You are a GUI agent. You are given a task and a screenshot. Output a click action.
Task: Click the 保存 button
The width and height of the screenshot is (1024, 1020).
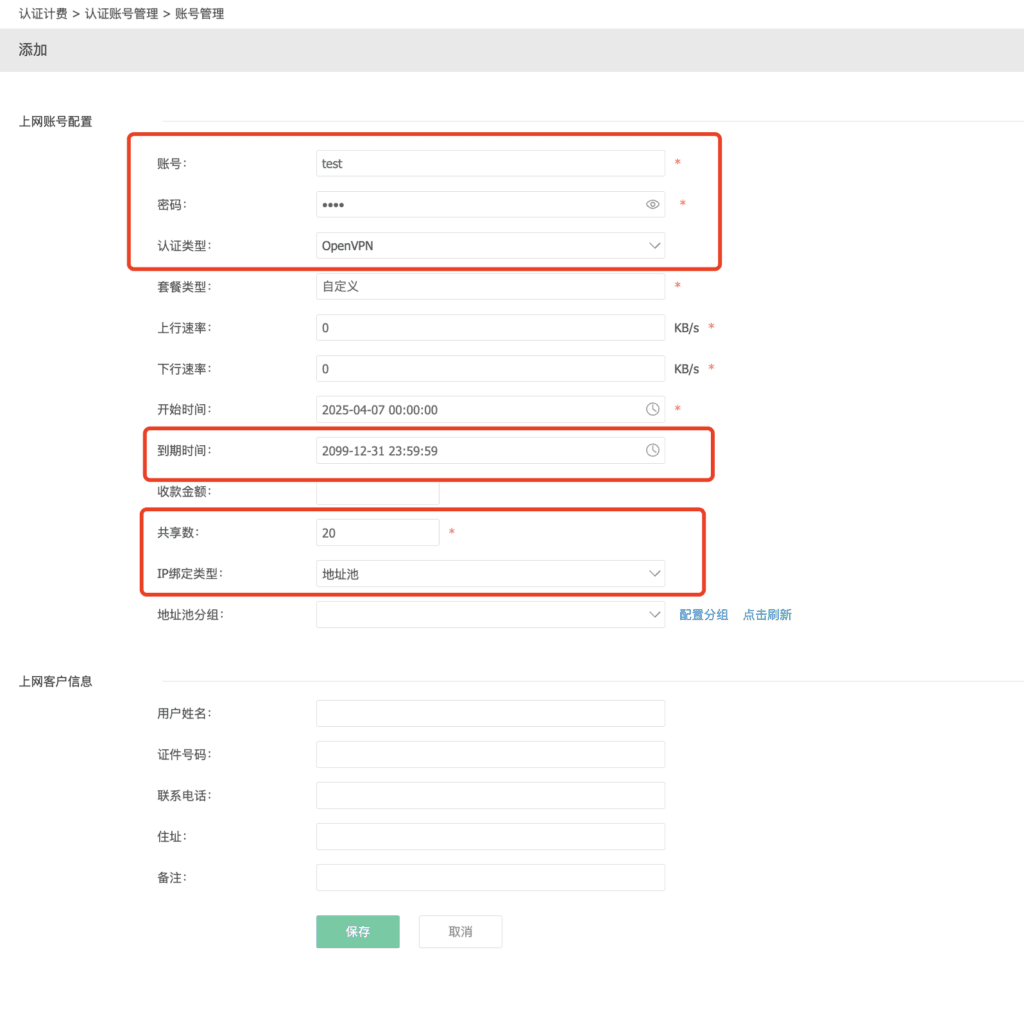point(358,931)
